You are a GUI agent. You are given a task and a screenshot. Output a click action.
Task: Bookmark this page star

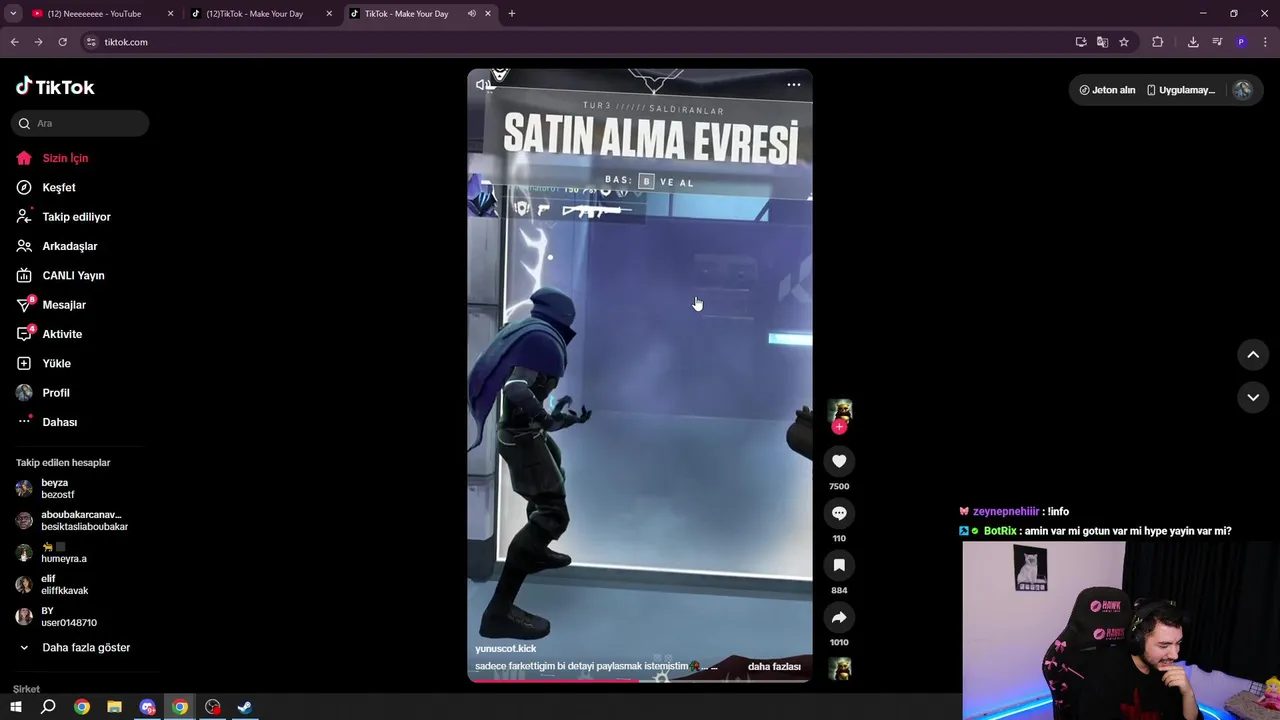(1124, 42)
